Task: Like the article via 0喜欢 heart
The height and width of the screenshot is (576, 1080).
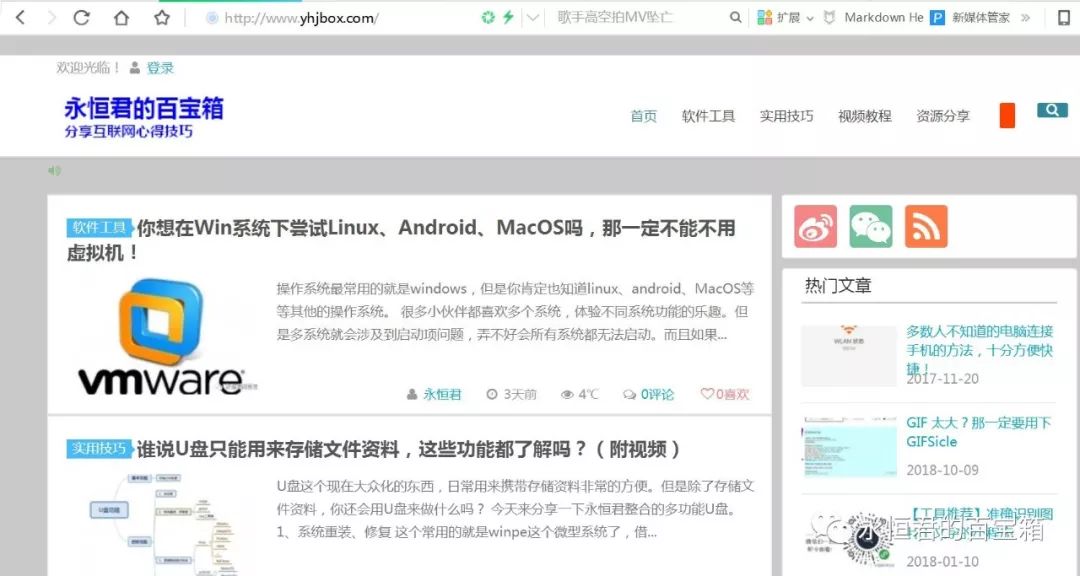Action: (x=725, y=394)
